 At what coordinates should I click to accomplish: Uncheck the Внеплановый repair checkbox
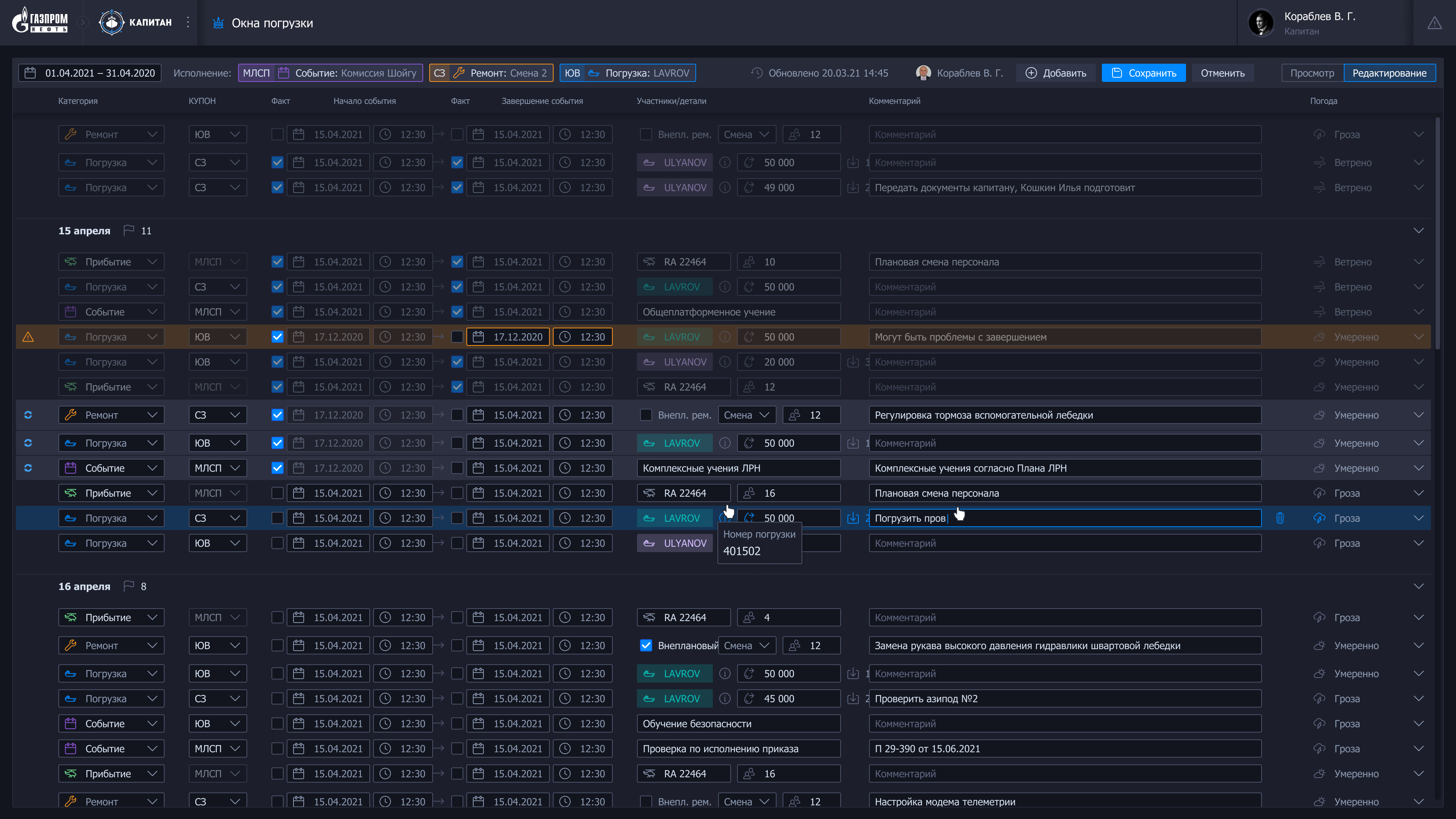(x=645, y=645)
